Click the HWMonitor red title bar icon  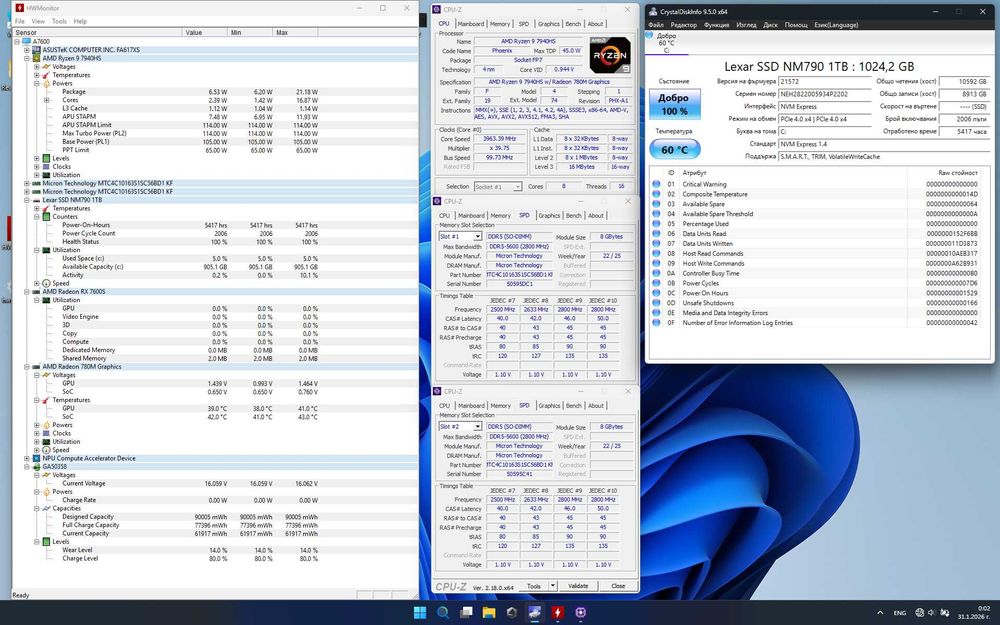[18, 8]
